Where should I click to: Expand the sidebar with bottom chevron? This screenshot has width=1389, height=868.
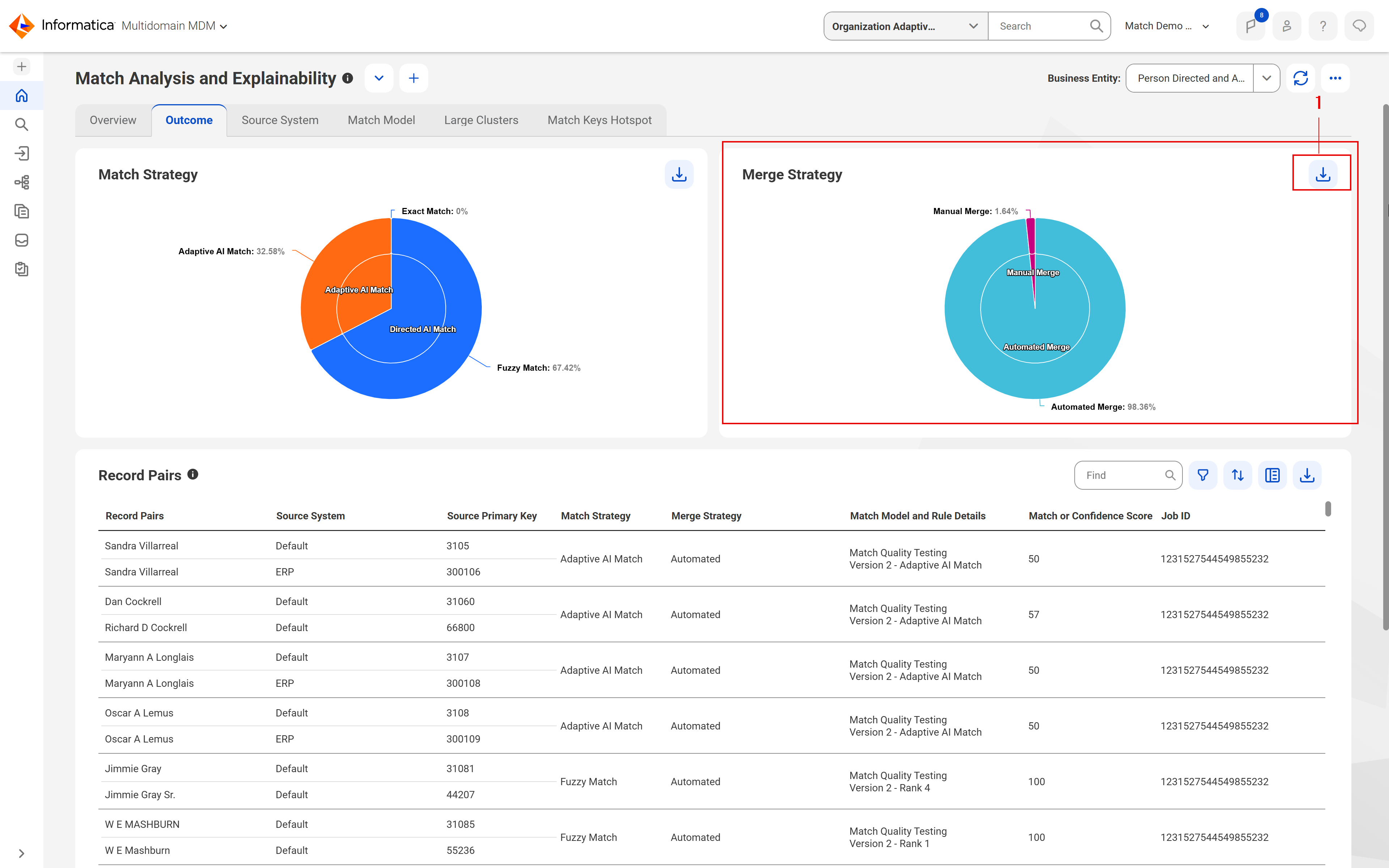pyautogui.click(x=22, y=854)
